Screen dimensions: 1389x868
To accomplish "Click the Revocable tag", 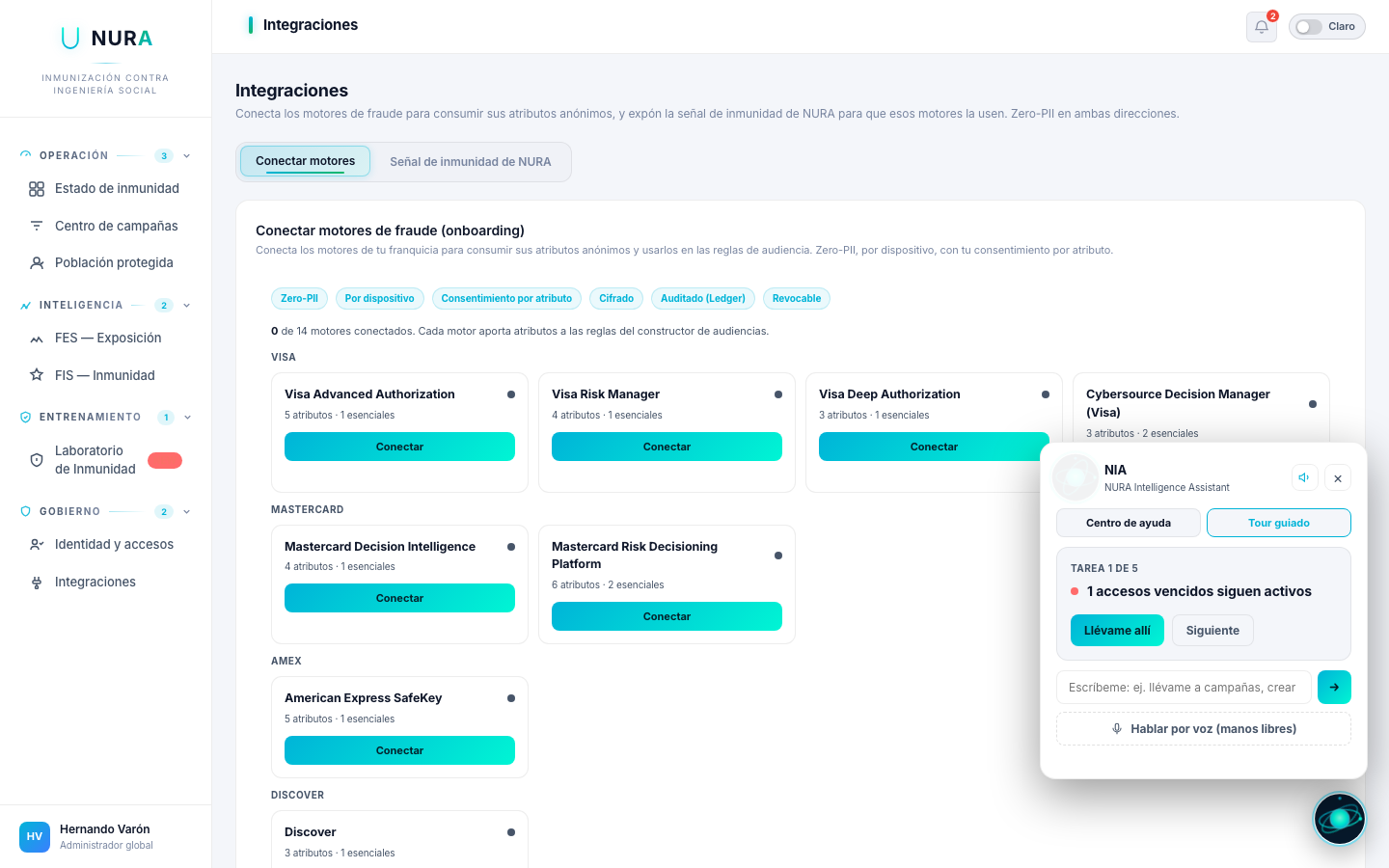I will 797,299.
